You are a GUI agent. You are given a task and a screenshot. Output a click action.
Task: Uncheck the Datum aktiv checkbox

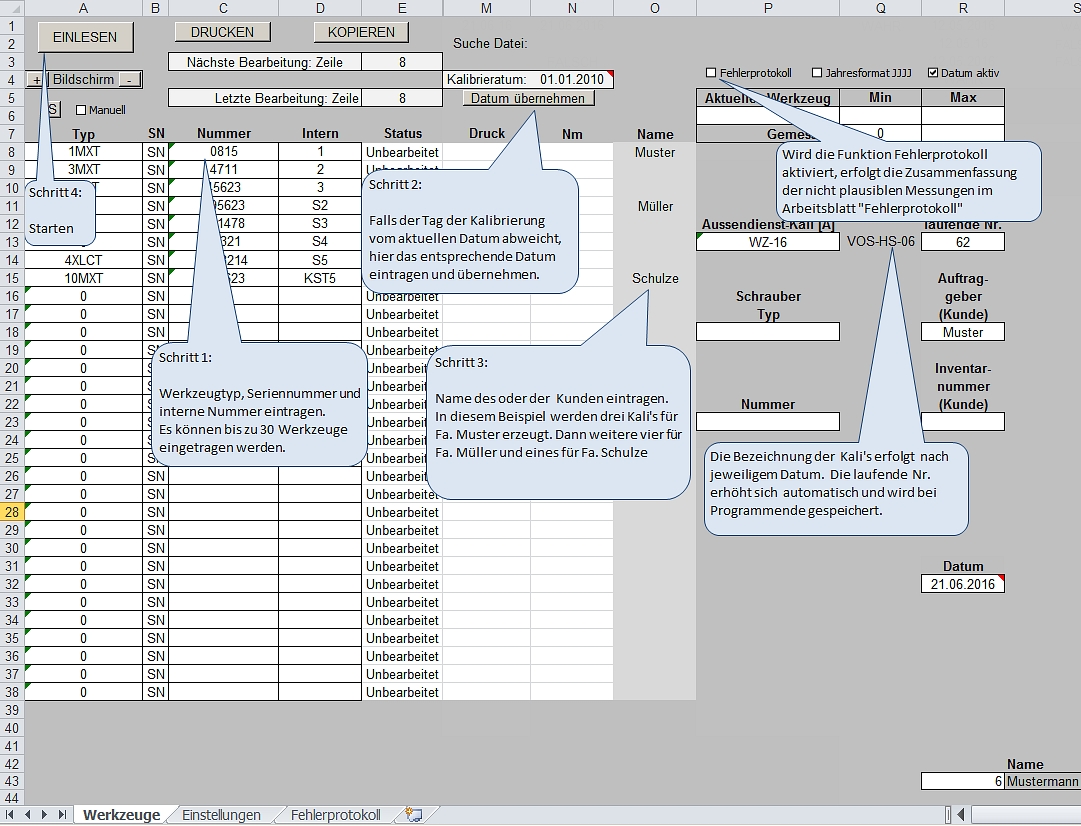coord(933,73)
